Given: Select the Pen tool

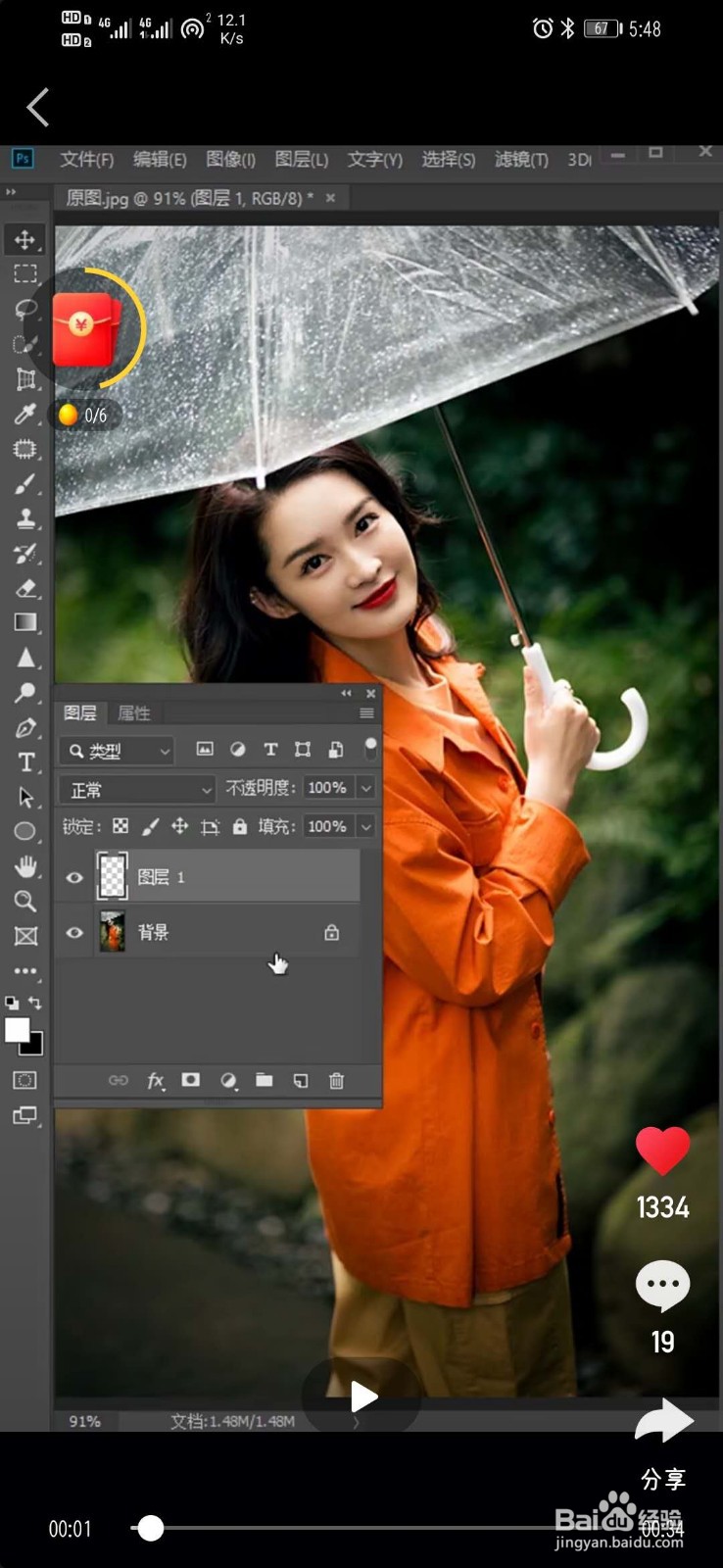Looking at the screenshot, I should pyautogui.click(x=25, y=728).
